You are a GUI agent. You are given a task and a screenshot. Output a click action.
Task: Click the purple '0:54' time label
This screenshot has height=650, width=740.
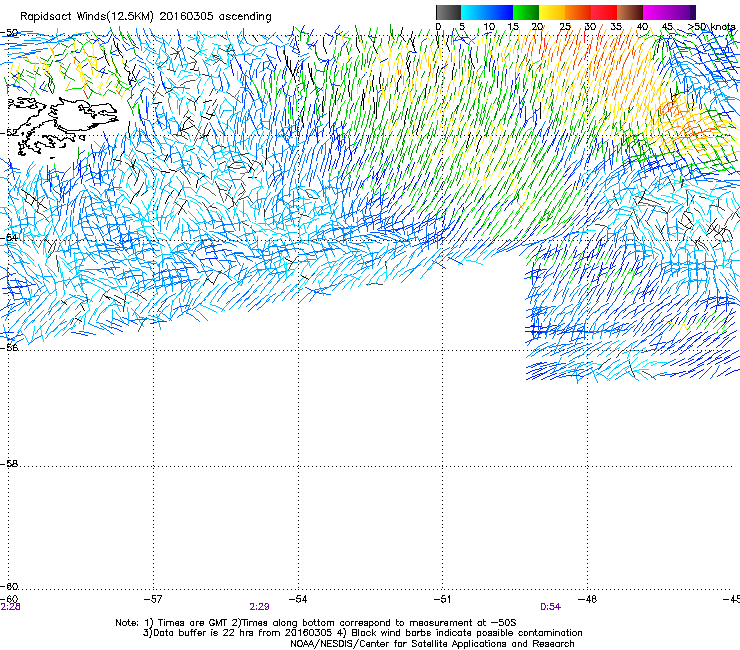tap(550, 607)
